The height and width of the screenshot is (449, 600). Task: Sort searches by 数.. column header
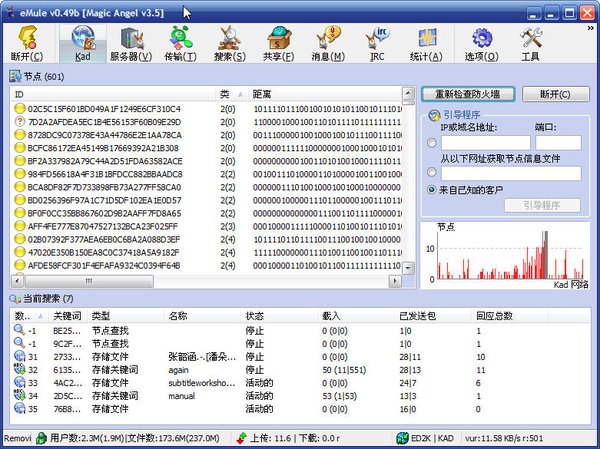[x=29, y=316]
